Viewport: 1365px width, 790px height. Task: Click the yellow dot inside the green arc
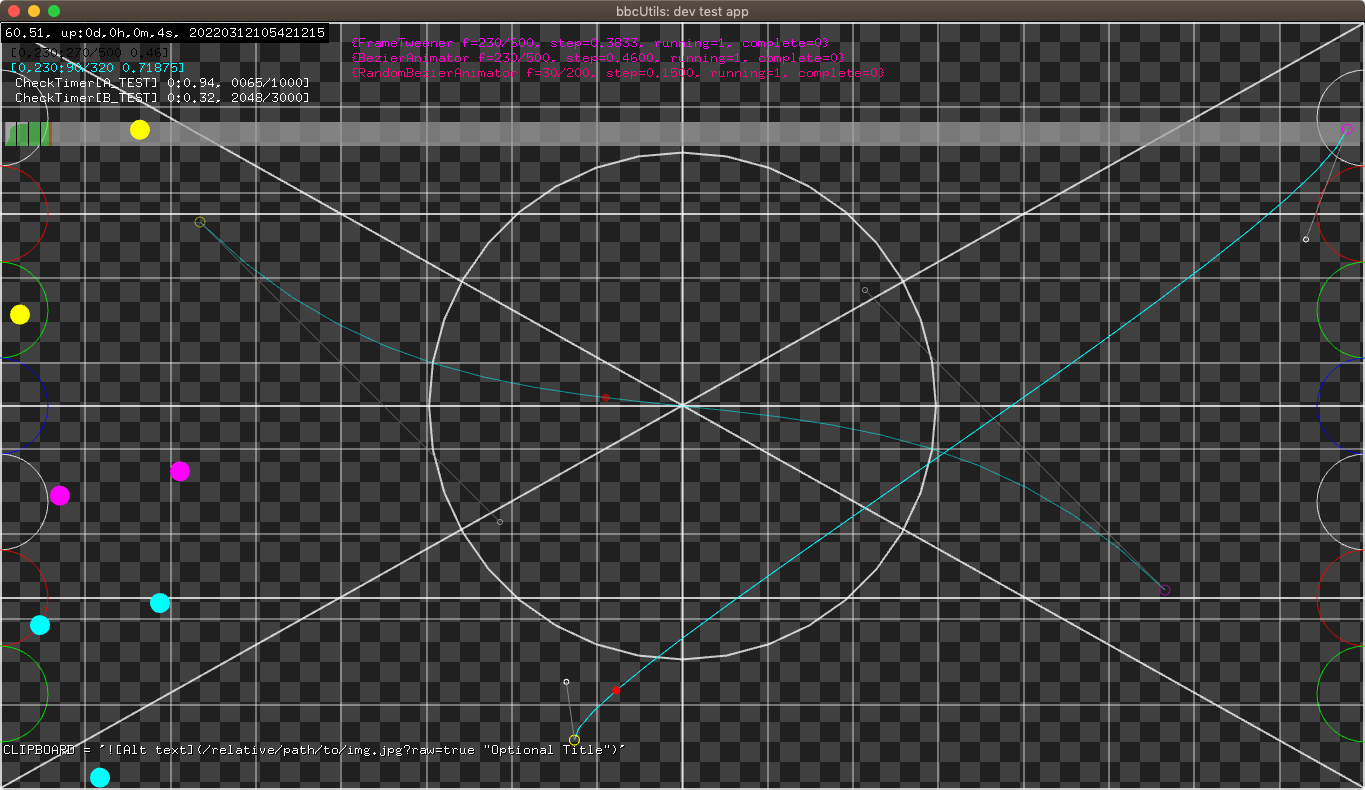20,315
